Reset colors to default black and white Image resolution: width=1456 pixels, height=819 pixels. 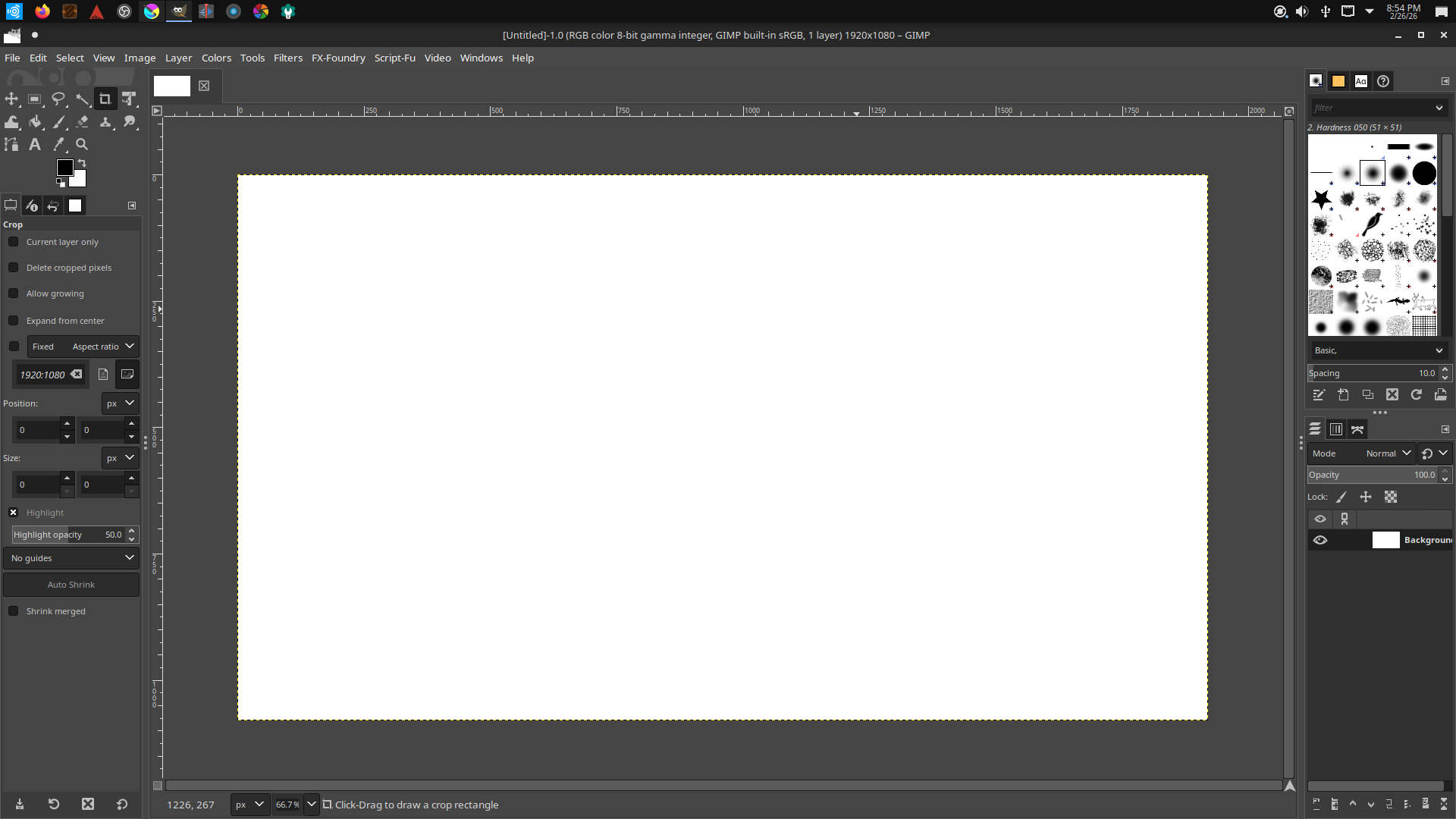[x=61, y=183]
